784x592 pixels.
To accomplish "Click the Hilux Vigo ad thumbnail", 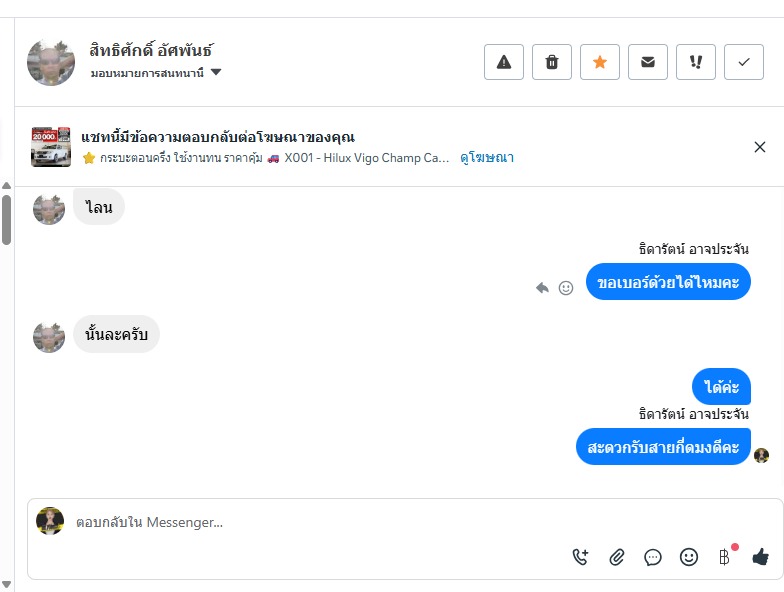I will pyautogui.click(x=51, y=147).
